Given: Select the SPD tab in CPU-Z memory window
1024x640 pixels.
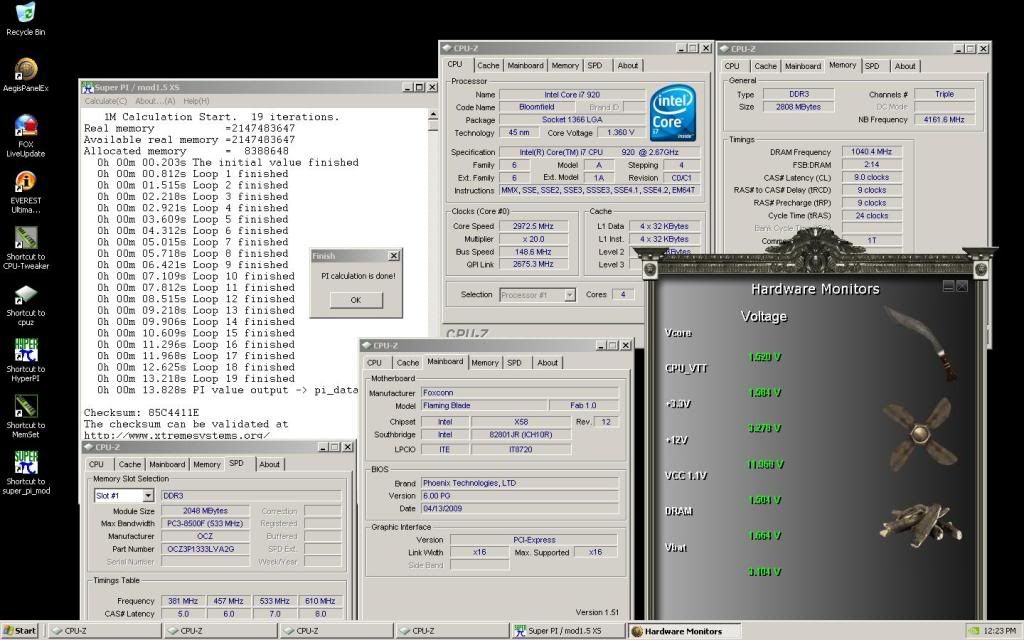Looking at the screenshot, I should point(872,66).
